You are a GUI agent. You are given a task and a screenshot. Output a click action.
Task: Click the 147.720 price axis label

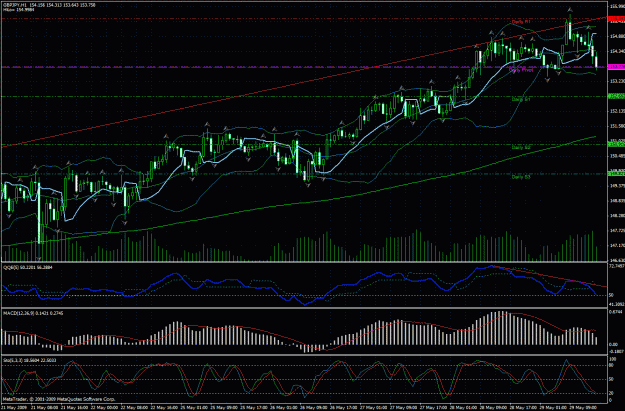tap(617, 231)
